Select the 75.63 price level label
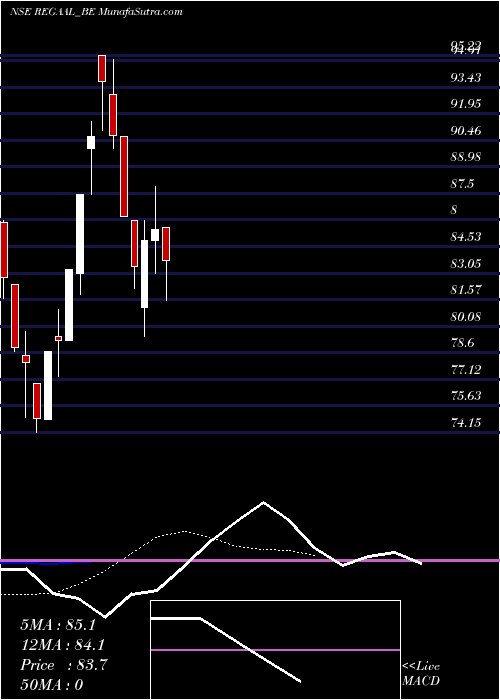Viewport: 500px width, 700px height. pyautogui.click(x=466, y=396)
